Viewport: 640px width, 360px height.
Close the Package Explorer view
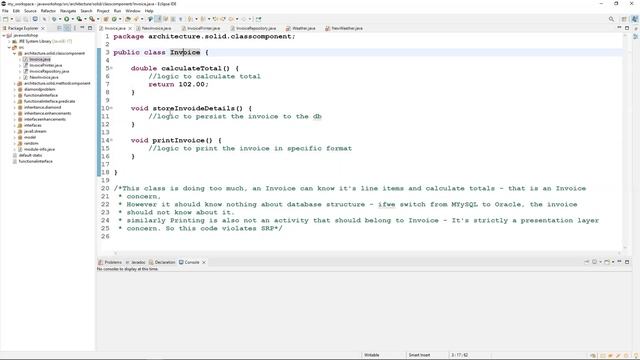coord(42,28)
